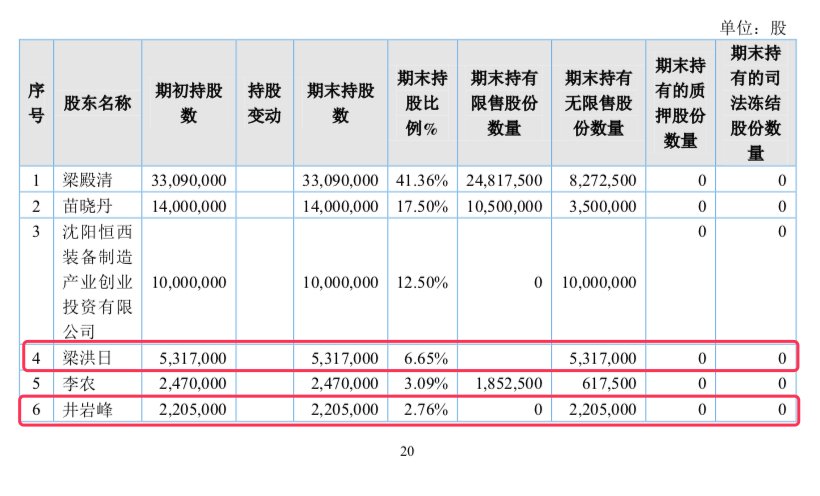Viewport: 820px width, 496px height.
Task: Click 李农's 期初持股数 value 2,470,000
Action: coord(193,384)
